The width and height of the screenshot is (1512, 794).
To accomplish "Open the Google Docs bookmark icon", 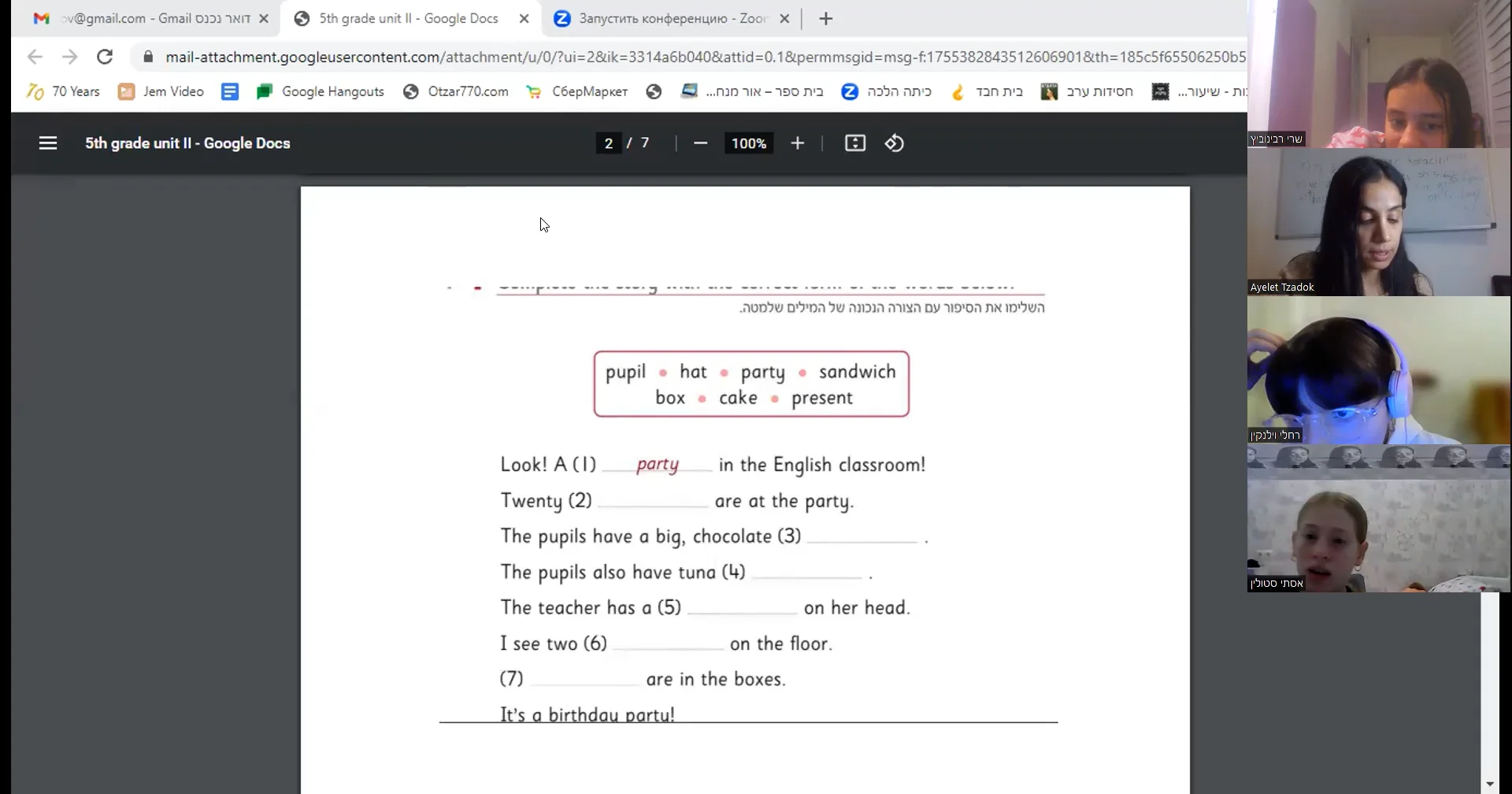I will click(230, 91).
